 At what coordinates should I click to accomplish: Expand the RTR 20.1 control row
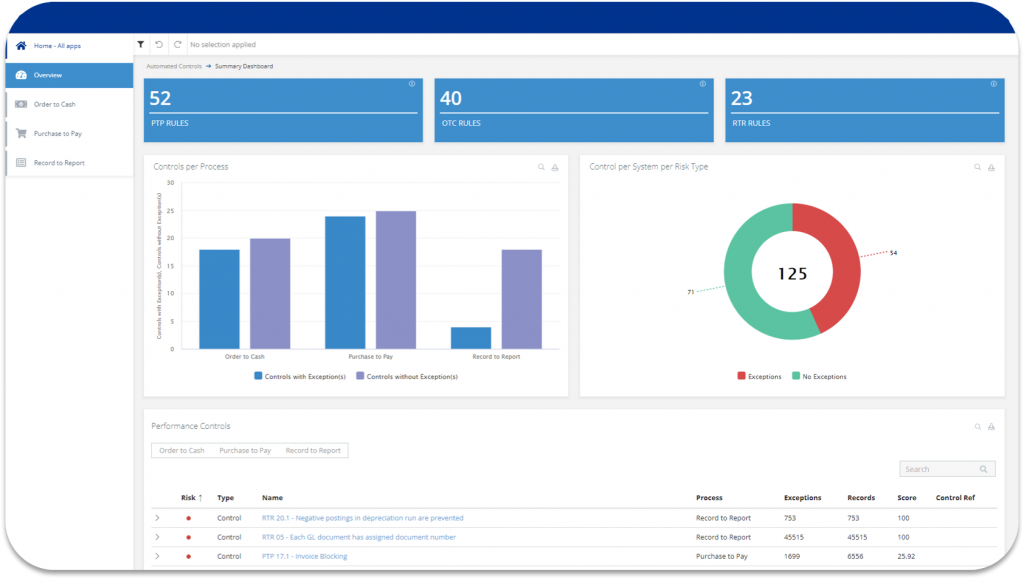tap(158, 518)
